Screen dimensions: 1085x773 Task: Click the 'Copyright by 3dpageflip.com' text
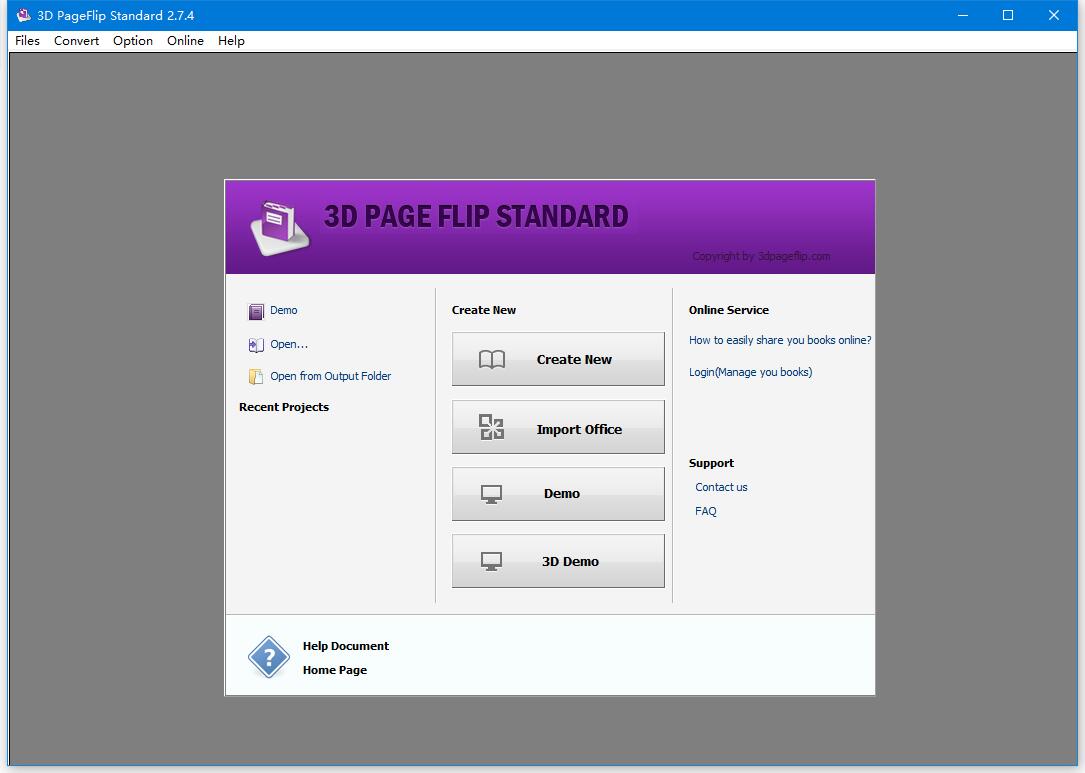click(x=760, y=256)
